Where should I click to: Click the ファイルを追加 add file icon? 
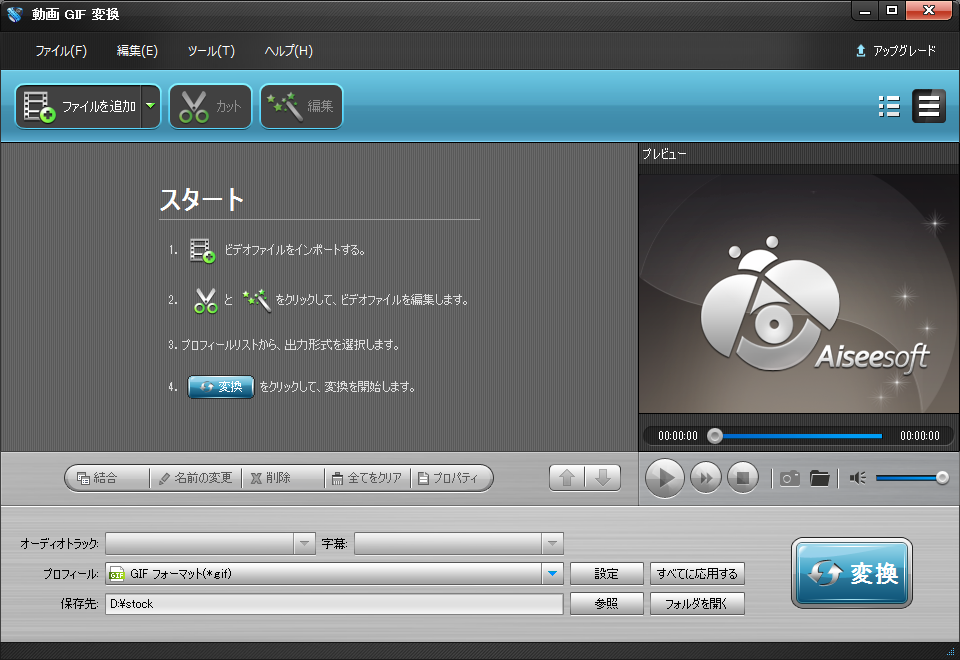[38, 105]
